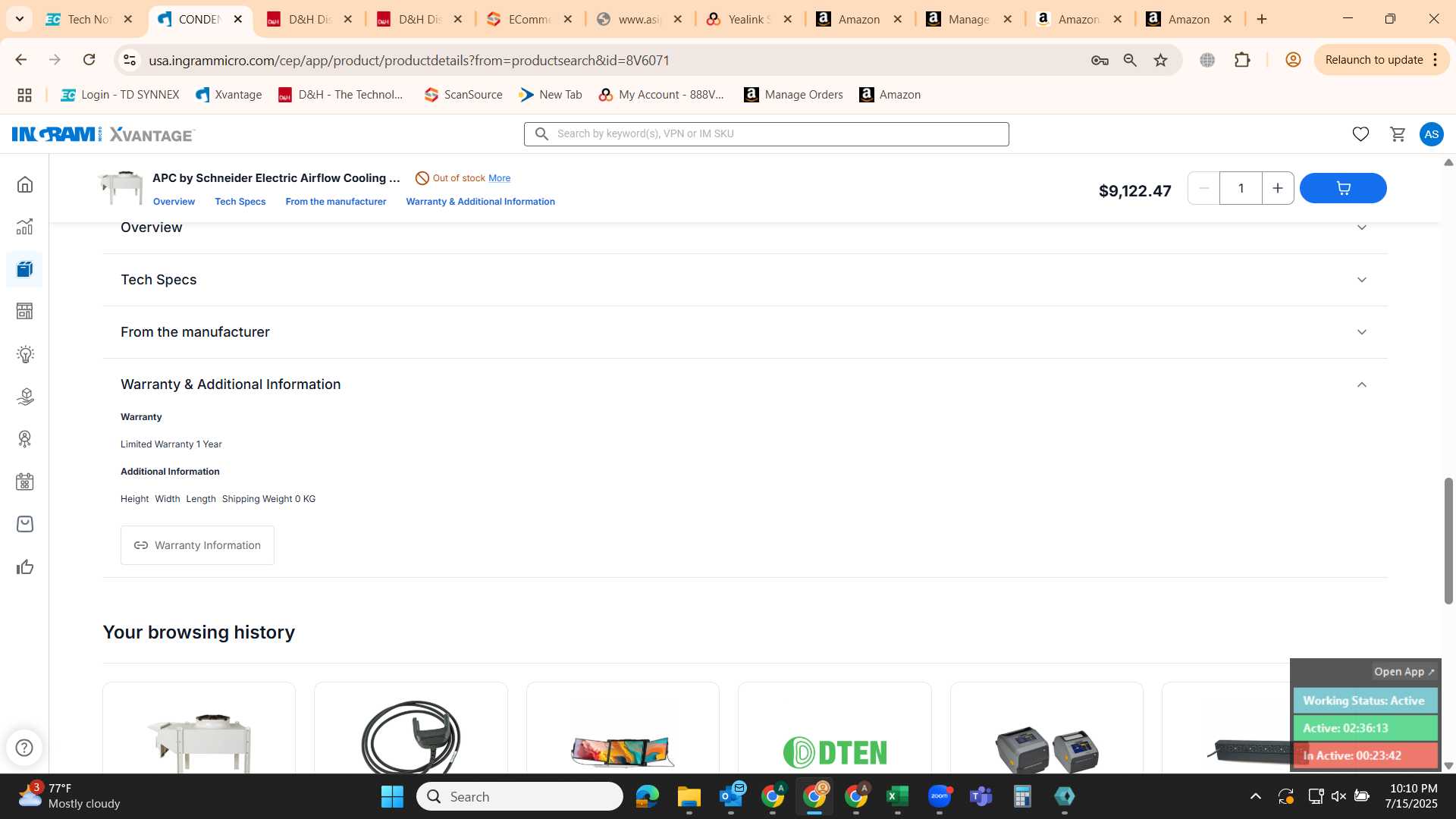Viewport: 1456px width, 819px height.
Task: Open the cable product browsing history card
Action: click(x=410, y=728)
